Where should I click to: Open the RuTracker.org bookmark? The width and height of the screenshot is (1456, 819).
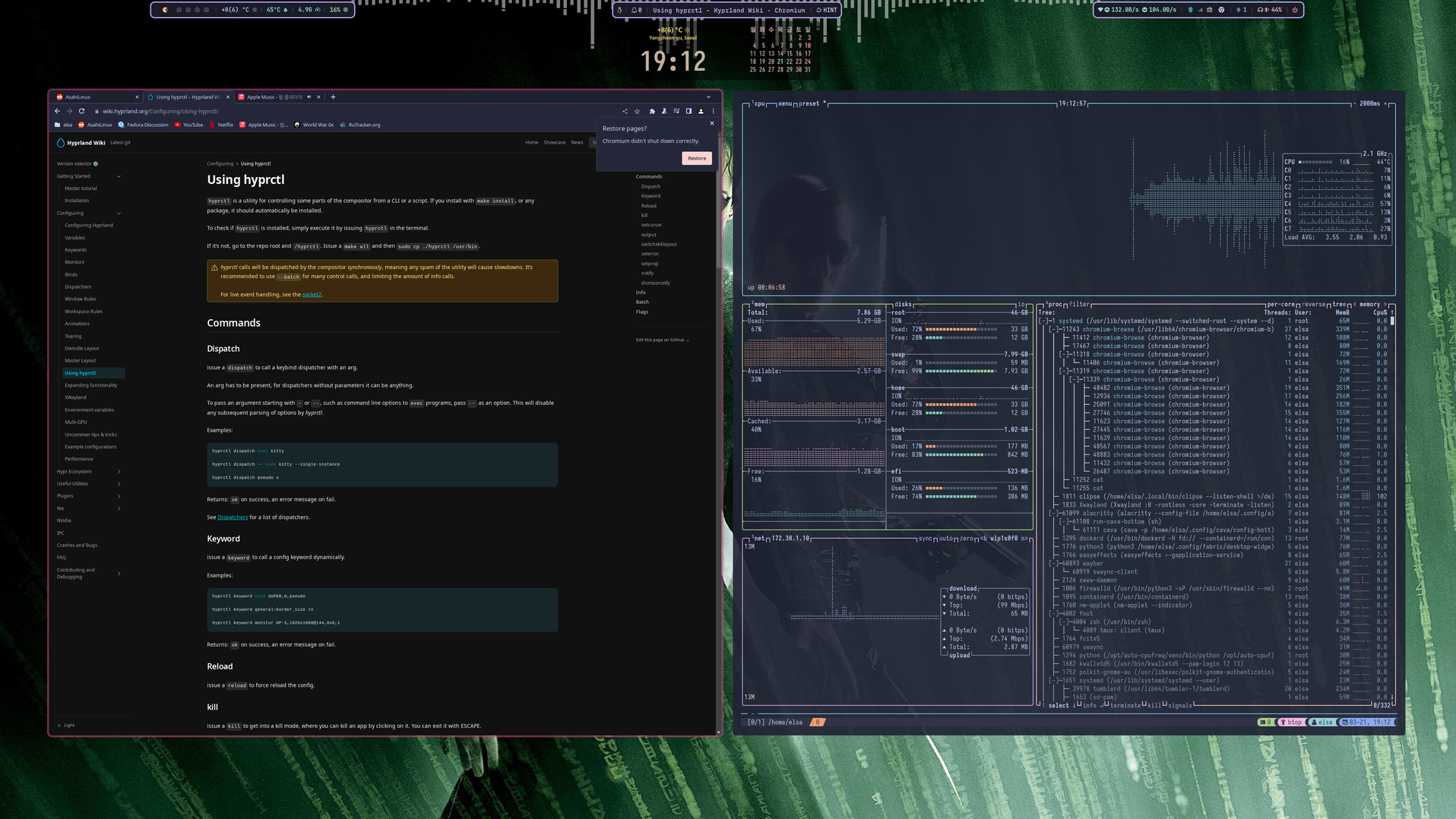coord(360,125)
